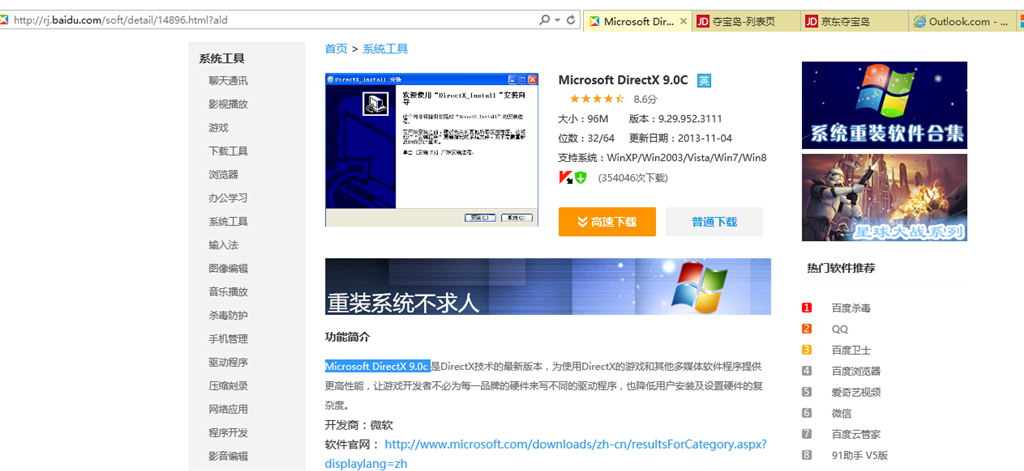1024x471 pixels.
Task: Select 输入法 category
Action: click(x=223, y=245)
